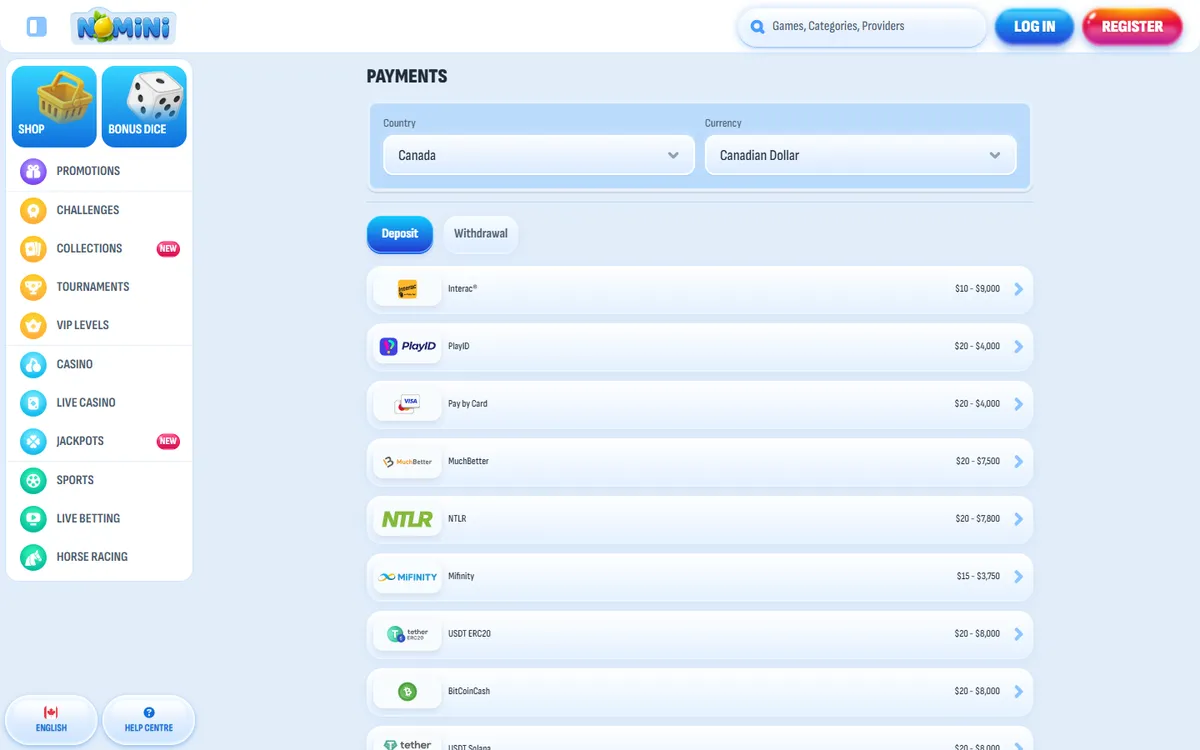Screen dimensions: 1200x750
Task: Click the "VIP LEVELS" sidebar label
Action: (x=83, y=325)
